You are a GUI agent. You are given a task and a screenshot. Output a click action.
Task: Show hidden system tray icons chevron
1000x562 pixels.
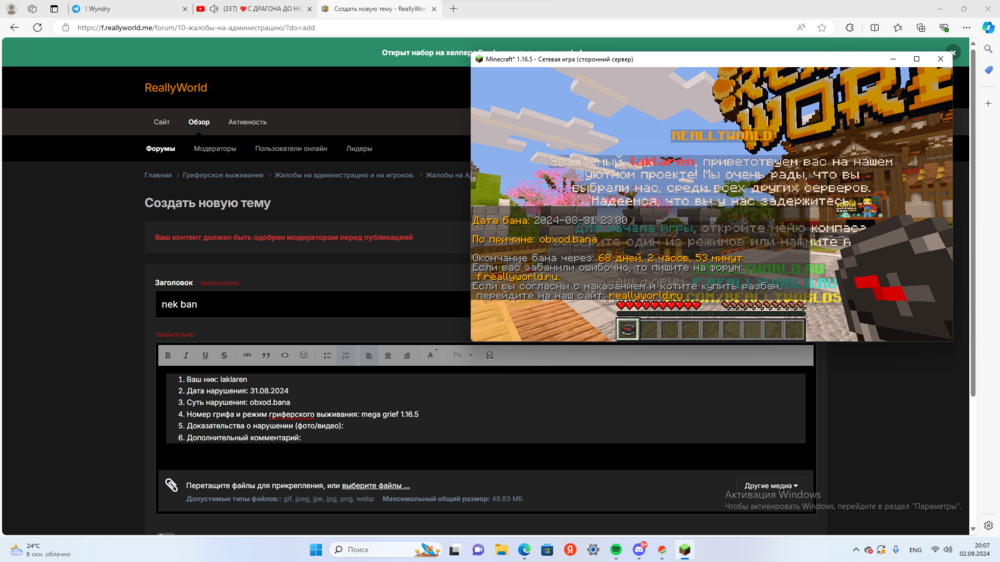click(856, 550)
